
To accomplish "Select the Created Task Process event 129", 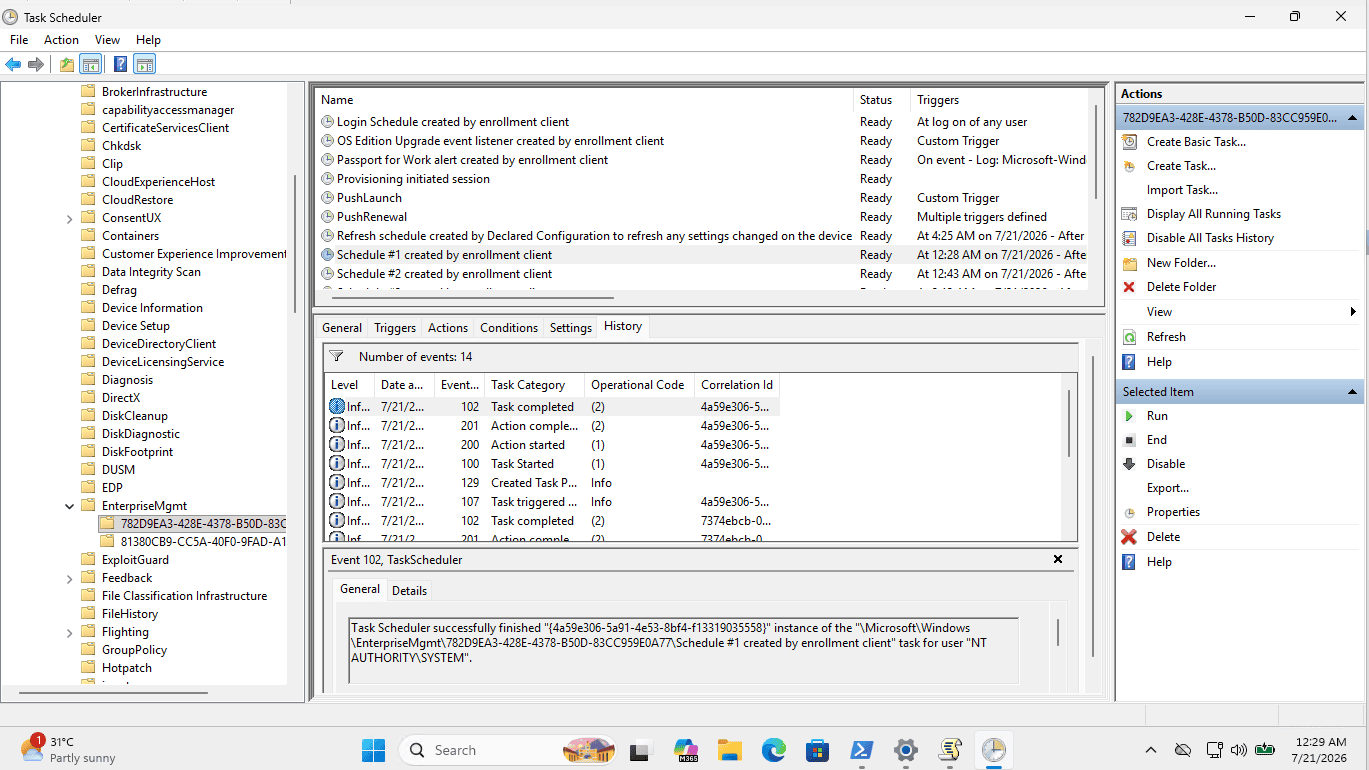I will [553, 483].
